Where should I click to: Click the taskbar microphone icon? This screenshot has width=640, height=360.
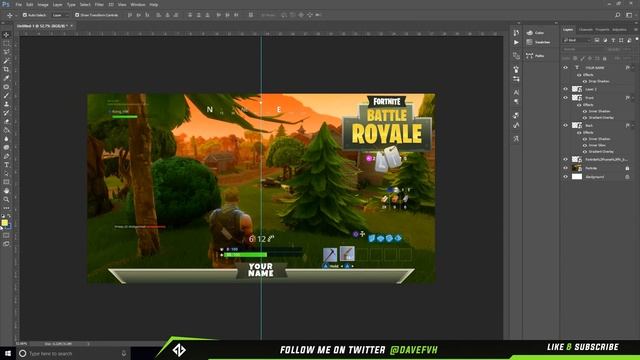[124, 353]
